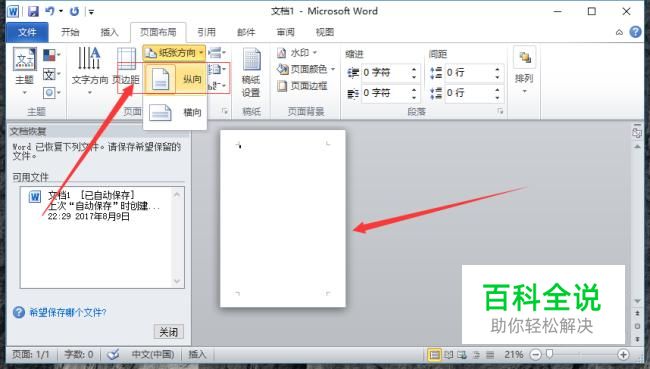Click the down arrow in the 可用文件 list
The height and width of the screenshot is (369, 650).
(177, 281)
